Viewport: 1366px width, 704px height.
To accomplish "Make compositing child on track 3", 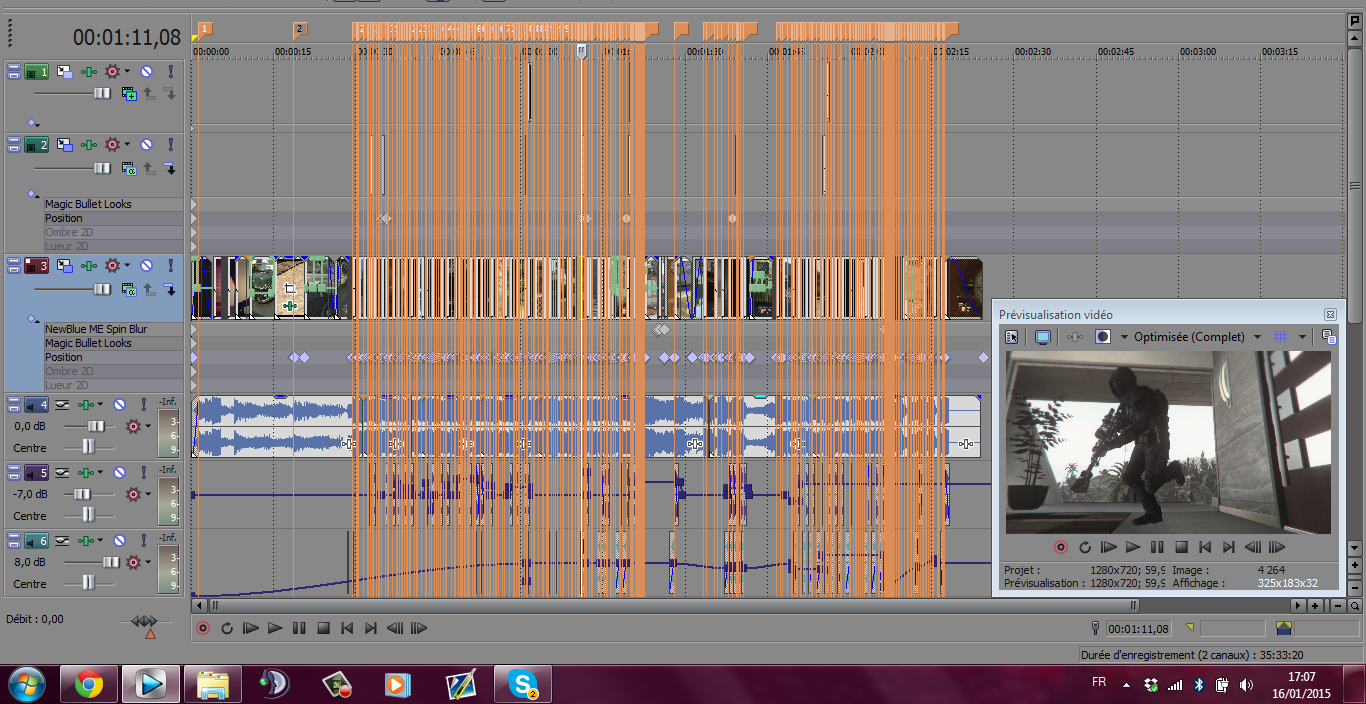I will pos(169,289).
